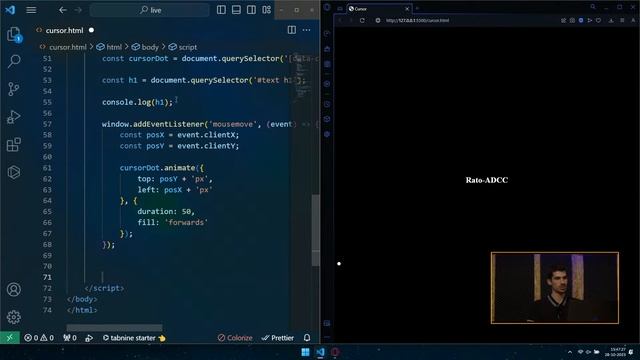
Task: Open the tabnine starter status item
Action: tap(134, 338)
